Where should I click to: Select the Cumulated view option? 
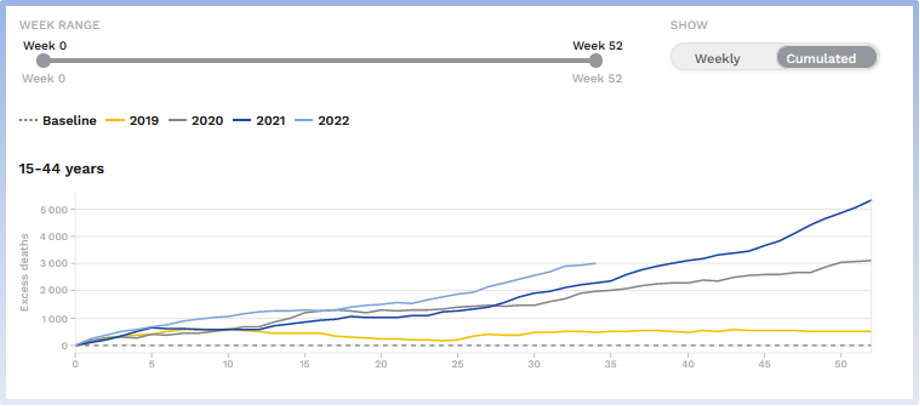point(820,58)
